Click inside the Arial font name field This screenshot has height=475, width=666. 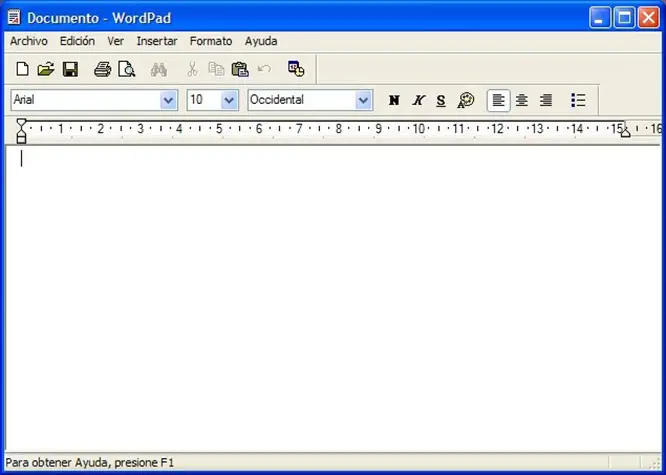tap(86, 100)
